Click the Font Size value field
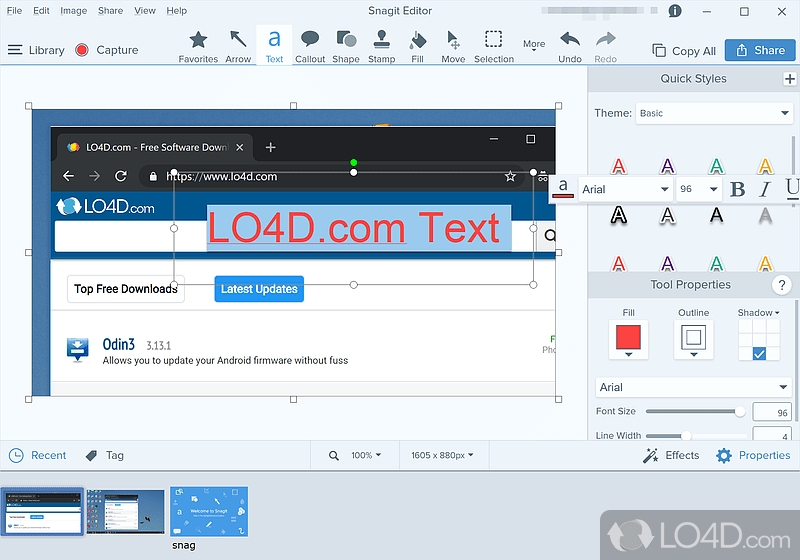This screenshot has height=560, width=800. [x=771, y=412]
